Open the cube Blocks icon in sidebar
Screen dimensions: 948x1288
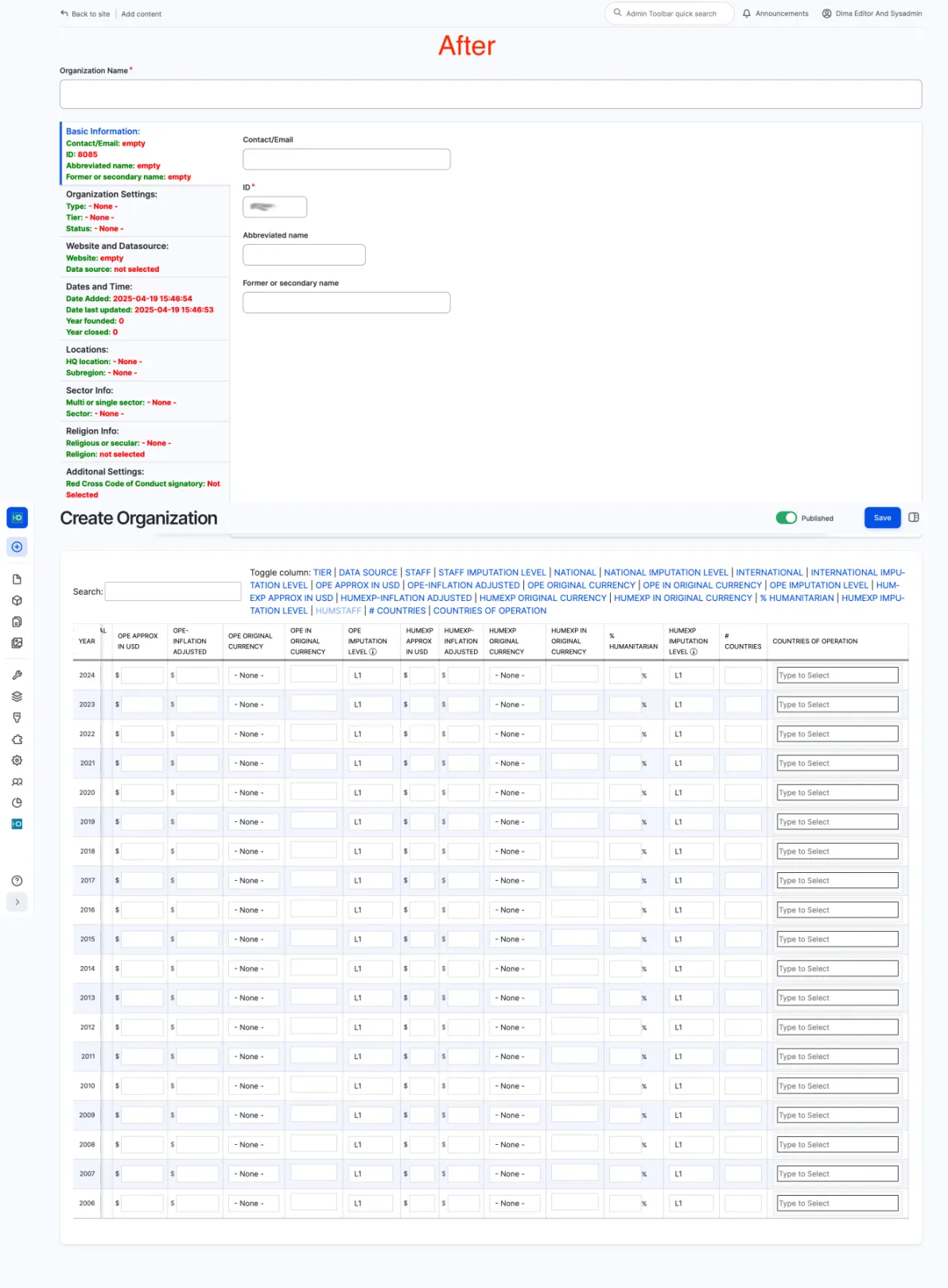click(x=17, y=601)
